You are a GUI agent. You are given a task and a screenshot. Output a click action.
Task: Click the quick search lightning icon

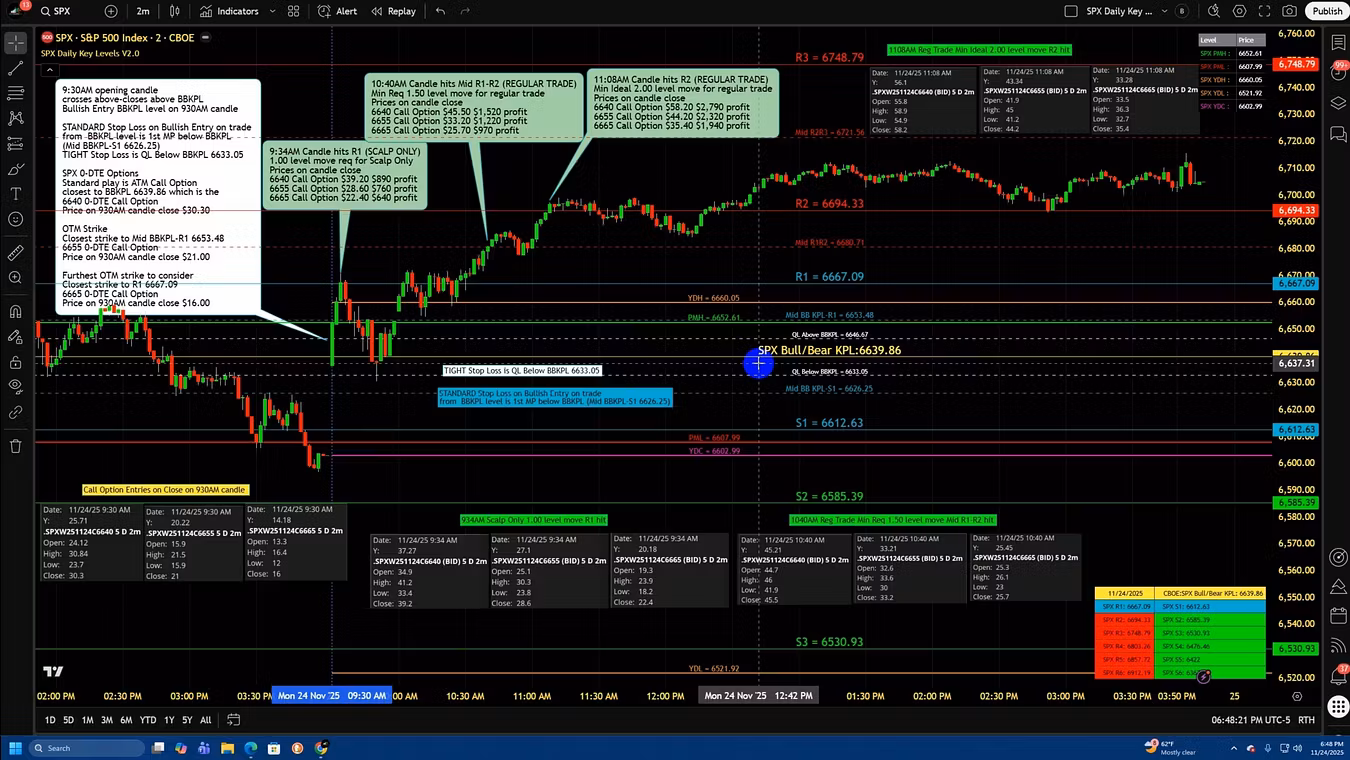tap(1214, 11)
